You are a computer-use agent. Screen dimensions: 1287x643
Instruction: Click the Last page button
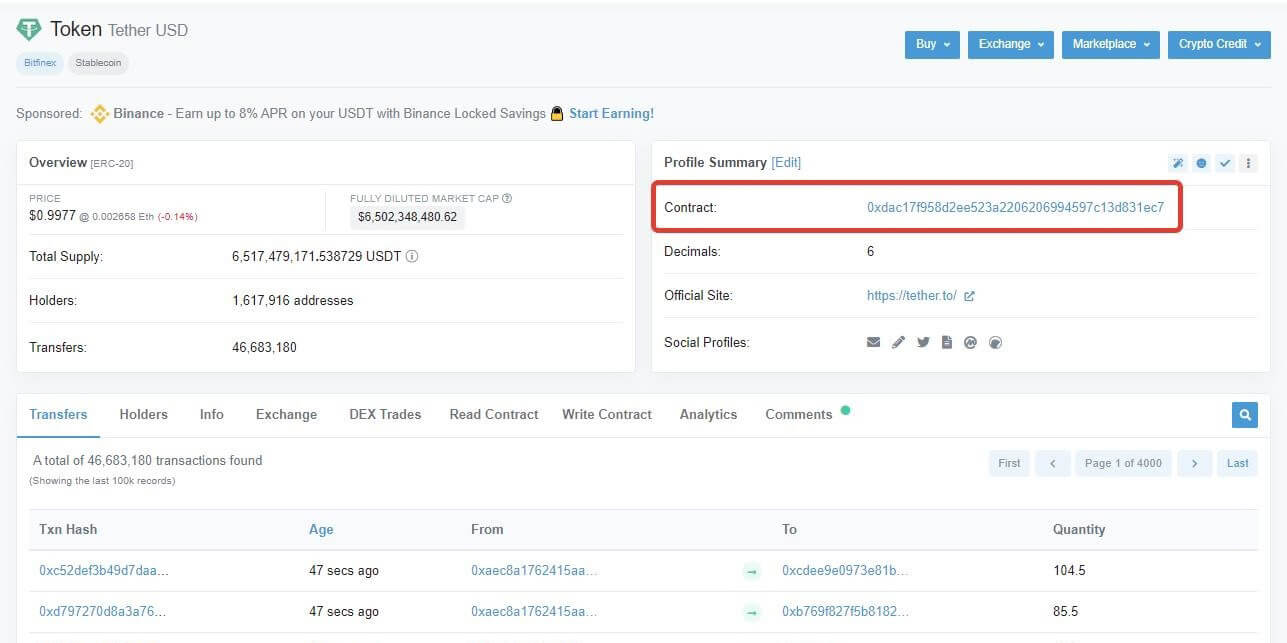click(1238, 463)
